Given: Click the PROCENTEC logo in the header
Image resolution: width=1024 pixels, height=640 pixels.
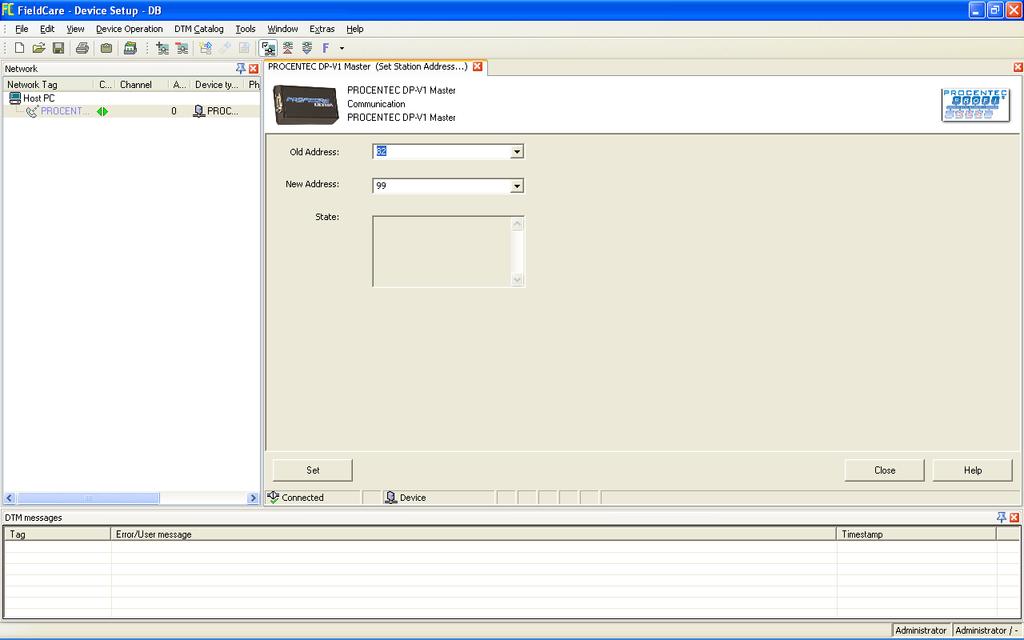Looking at the screenshot, I should pyautogui.click(x=975, y=104).
